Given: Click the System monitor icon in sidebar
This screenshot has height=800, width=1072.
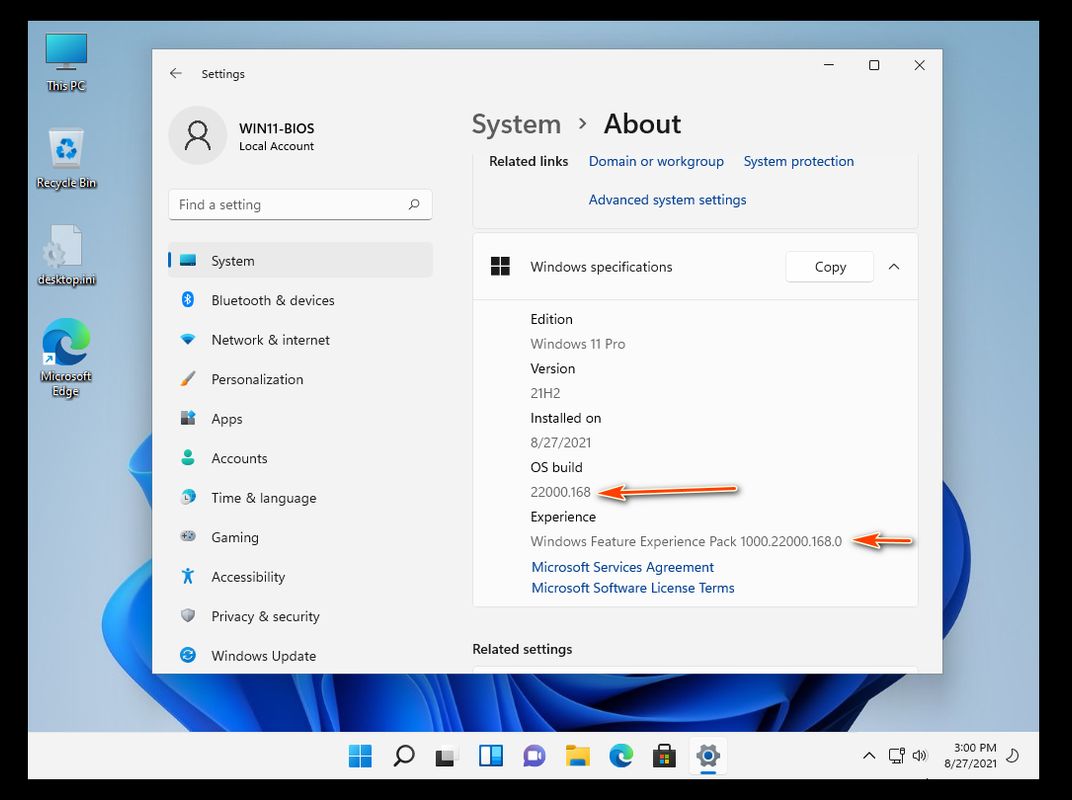Looking at the screenshot, I should coord(188,261).
